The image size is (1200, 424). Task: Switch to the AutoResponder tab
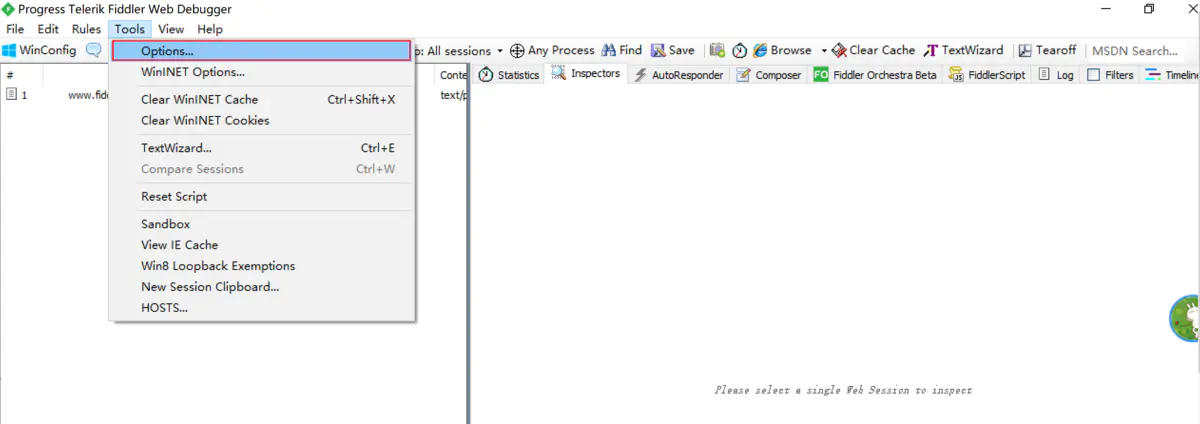click(679, 75)
